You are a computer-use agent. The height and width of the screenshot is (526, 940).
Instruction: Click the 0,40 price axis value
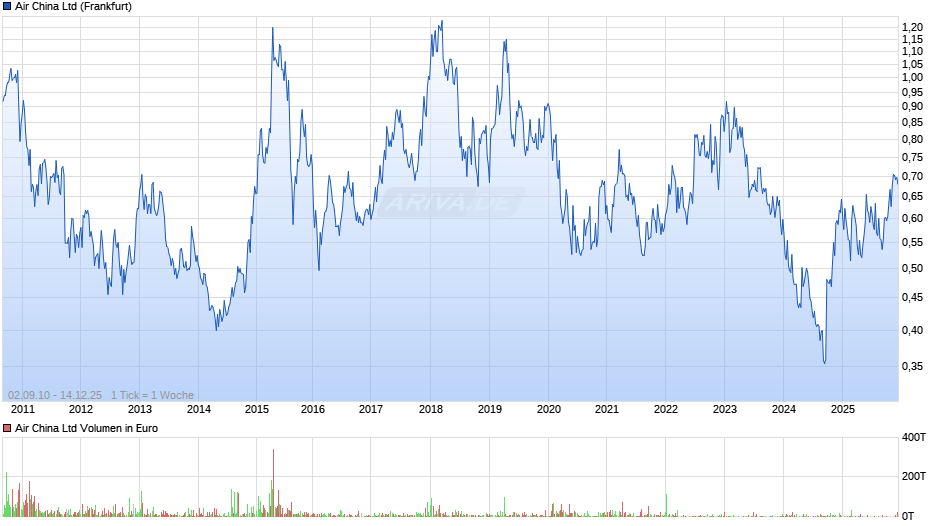pos(912,330)
